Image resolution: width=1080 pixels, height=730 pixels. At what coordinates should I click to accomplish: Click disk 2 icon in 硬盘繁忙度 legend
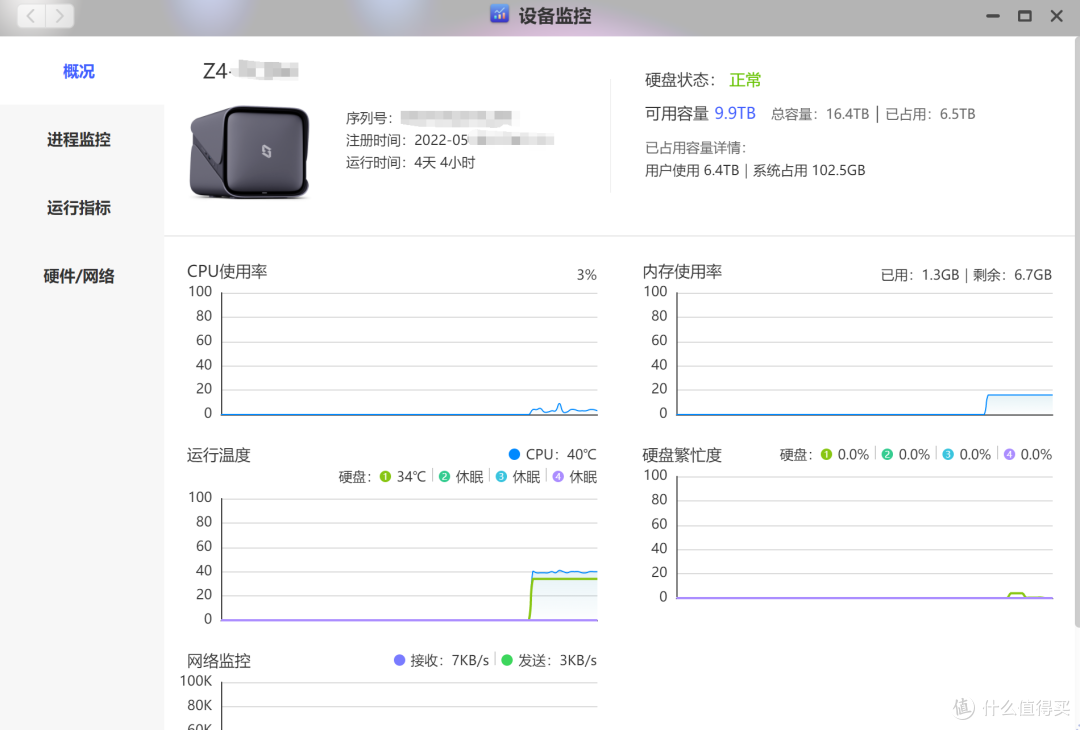[x=887, y=455]
